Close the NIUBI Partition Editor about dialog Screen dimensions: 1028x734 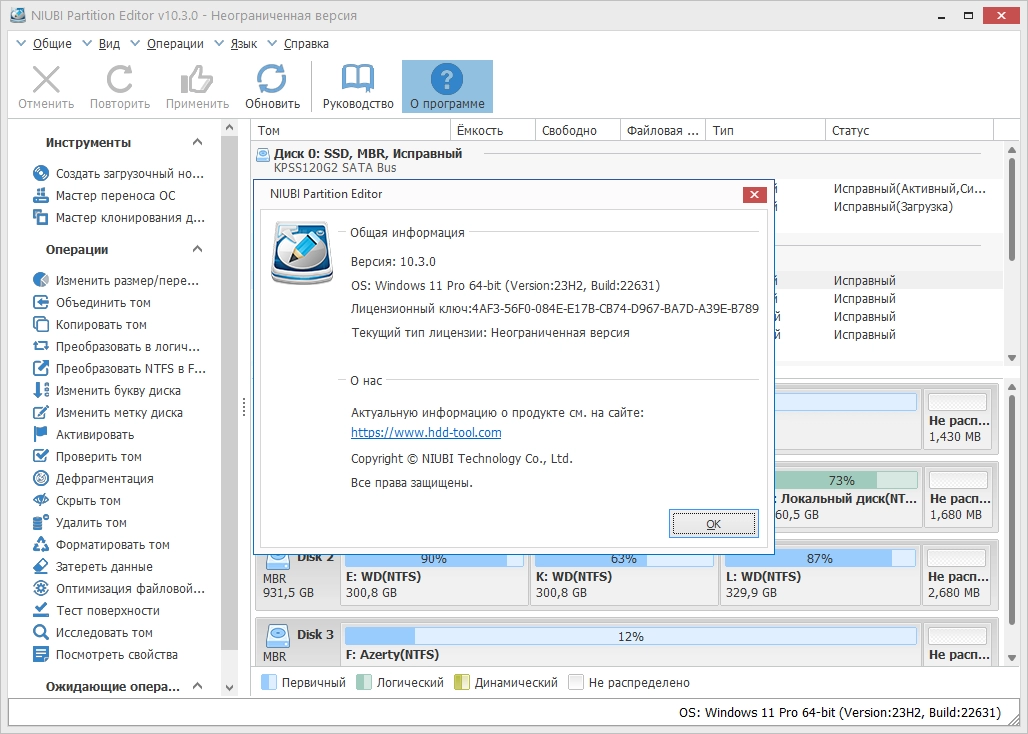[x=754, y=194]
